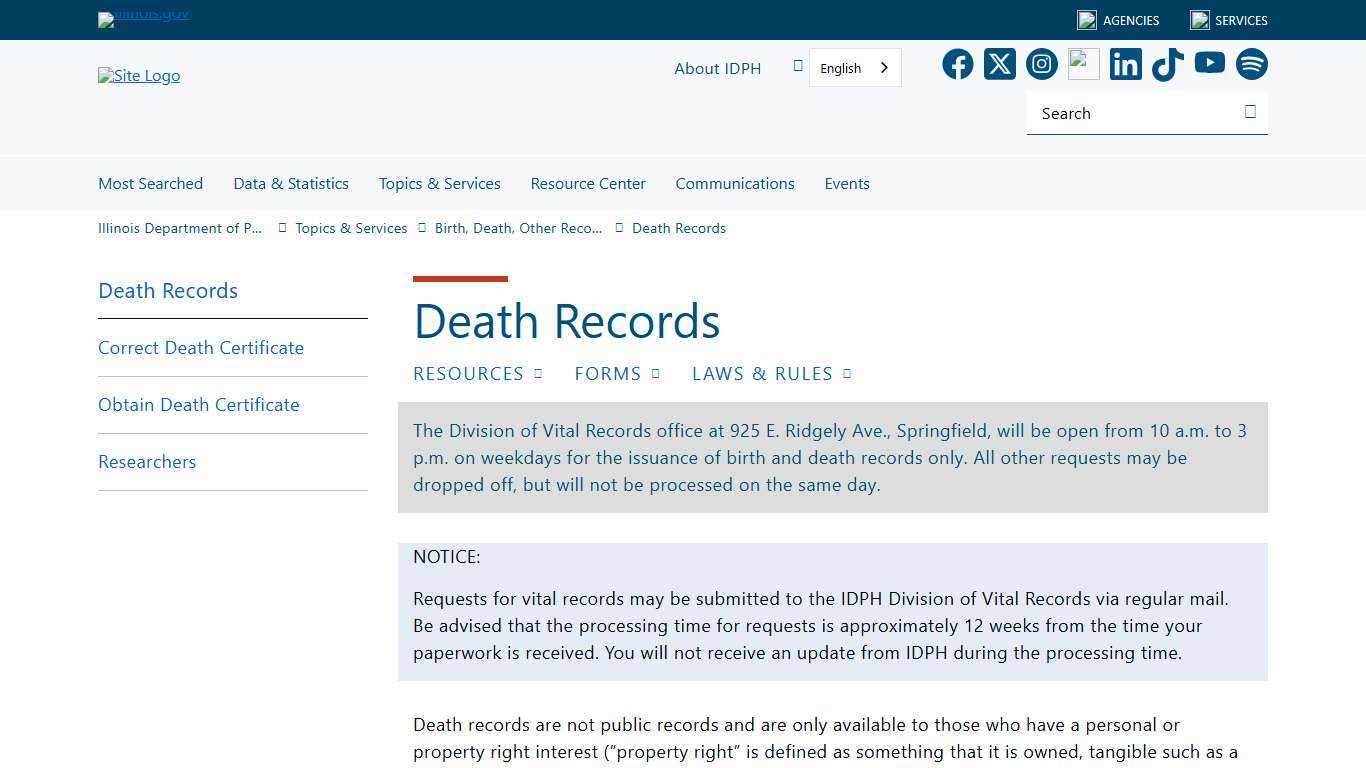This screenshot has height=768, width=1366.
Task: Open the Topics & Services menu
Action: tap(439, 183)
